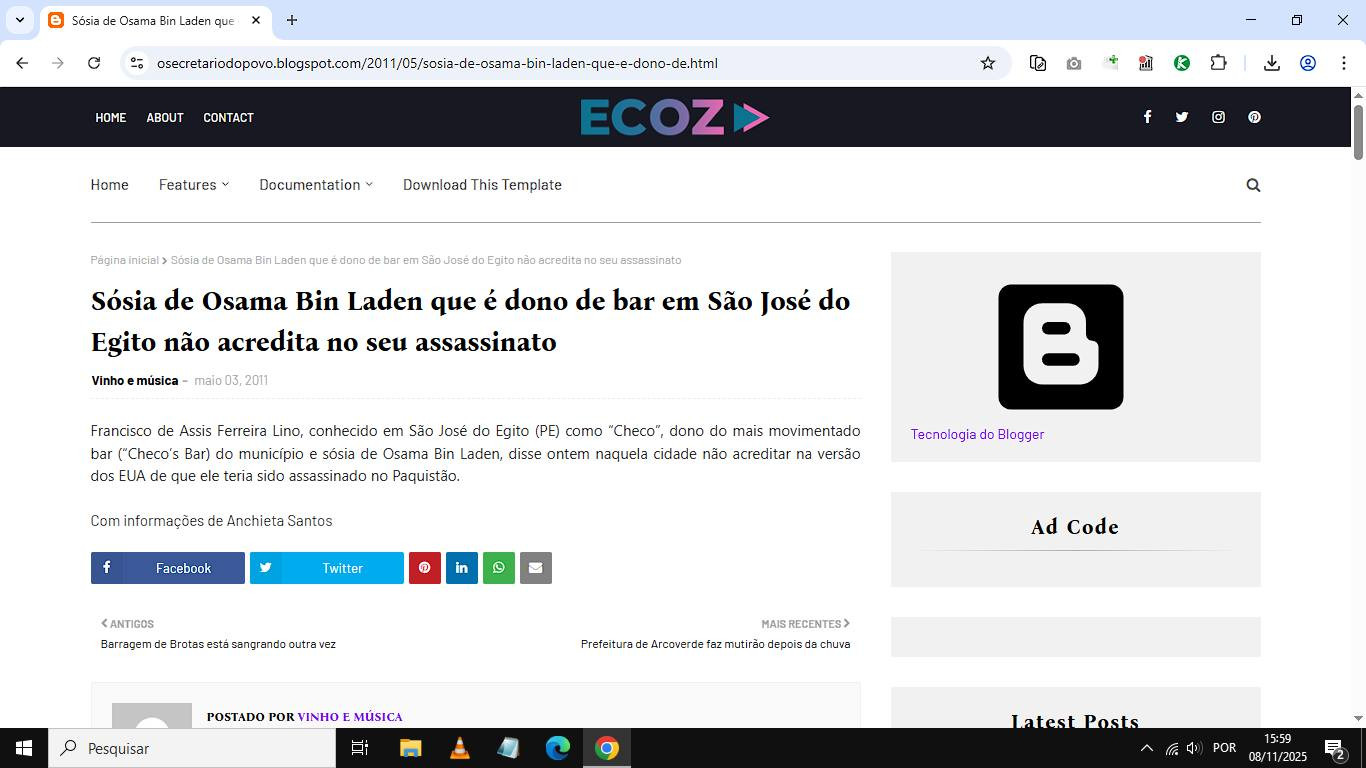Select ABOUT in the top menu
The image size is (1366, 768).
point(165,118)
